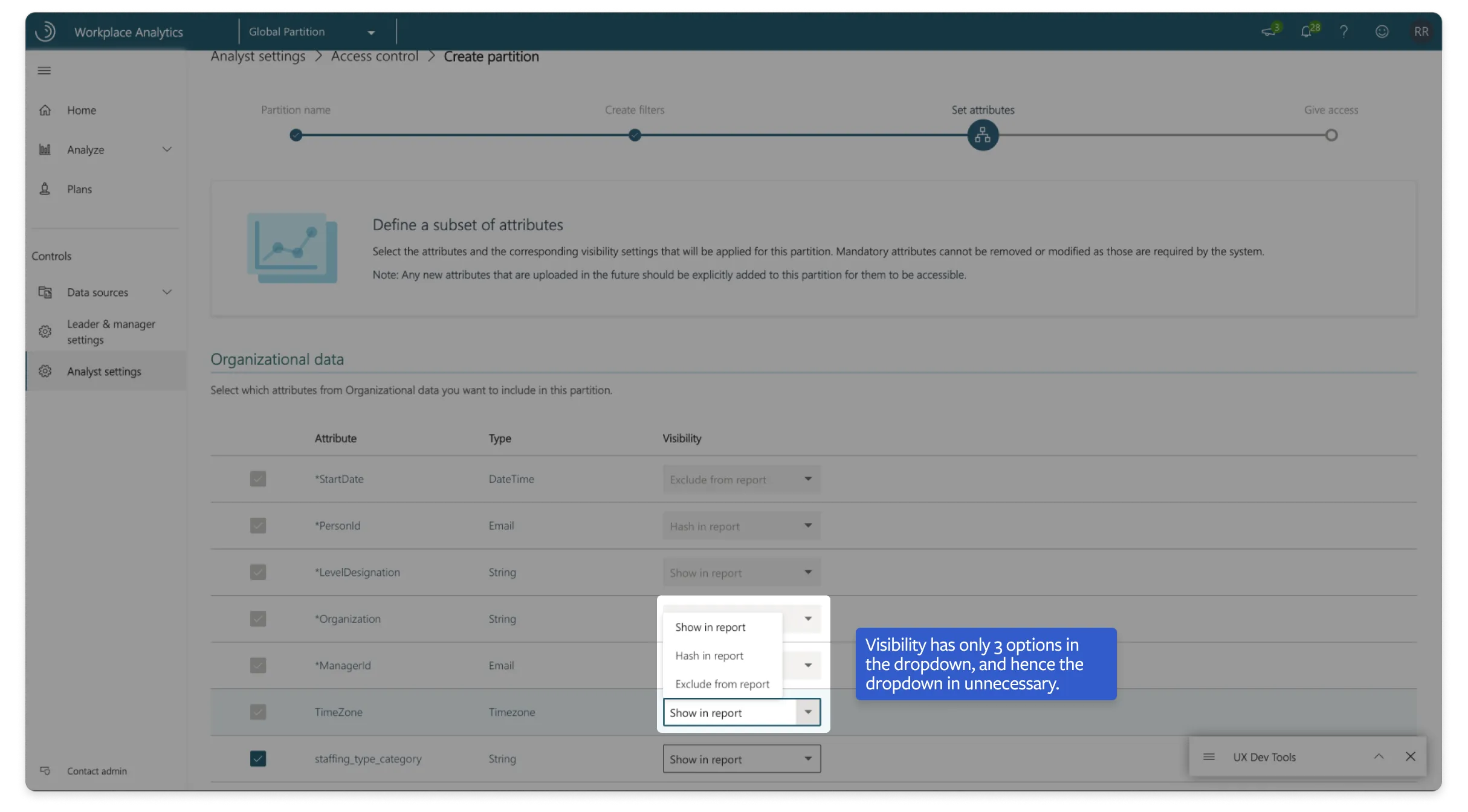
Task: Toggle the *StartDate mandatory attribute checkbox
Action: 258,478
